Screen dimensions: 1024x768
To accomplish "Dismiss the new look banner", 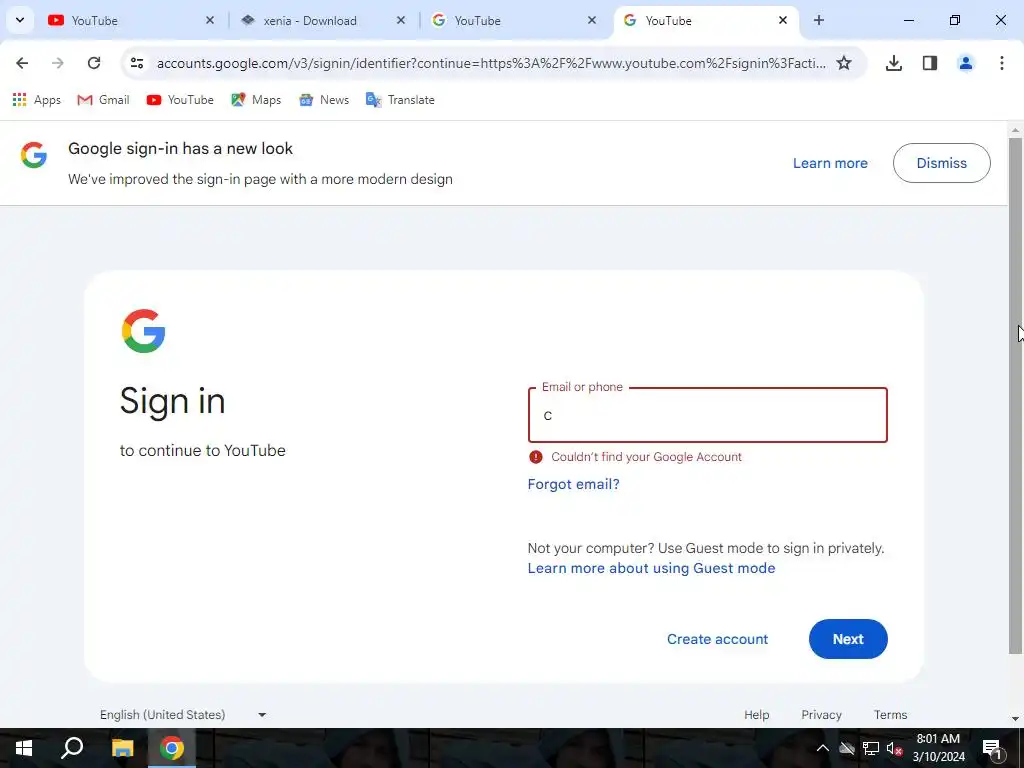I will [x=941, y=163].
